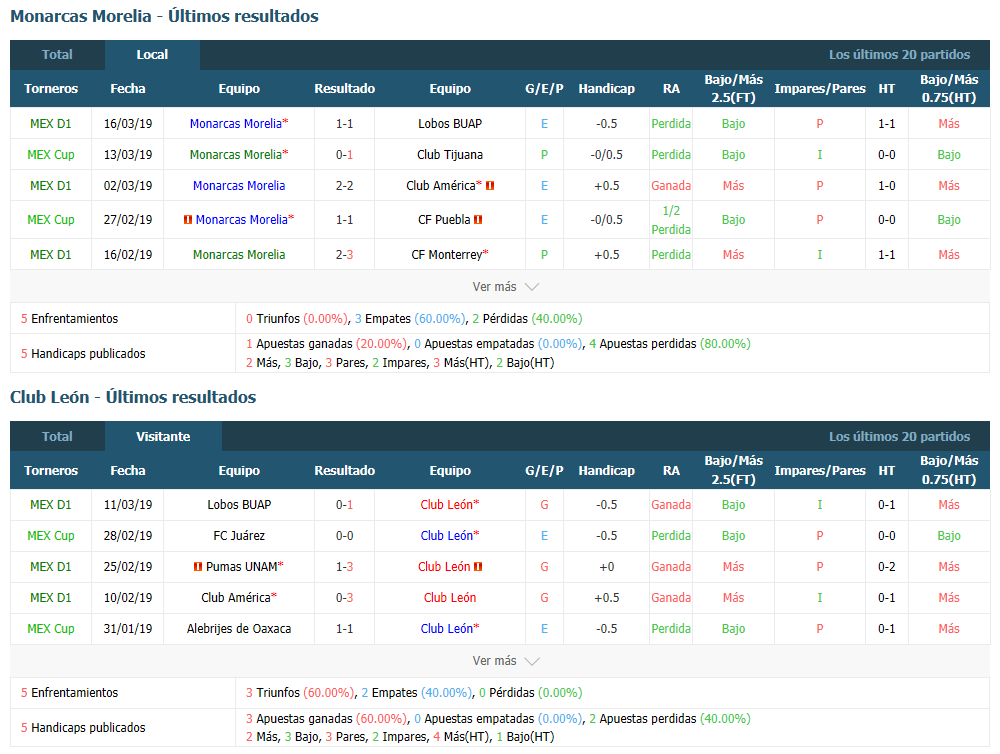Click the date 16/03/19
The width and height of the screenshot is (1000, 754).
[x=128, y=124]
